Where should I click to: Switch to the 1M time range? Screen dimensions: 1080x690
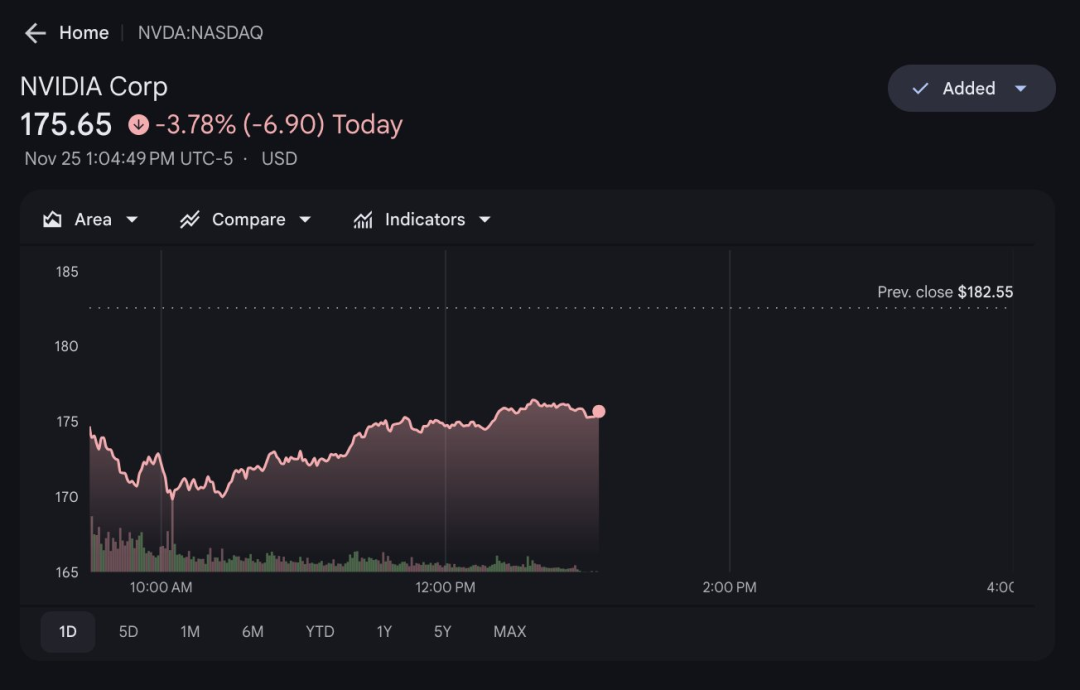click(190, 632)
